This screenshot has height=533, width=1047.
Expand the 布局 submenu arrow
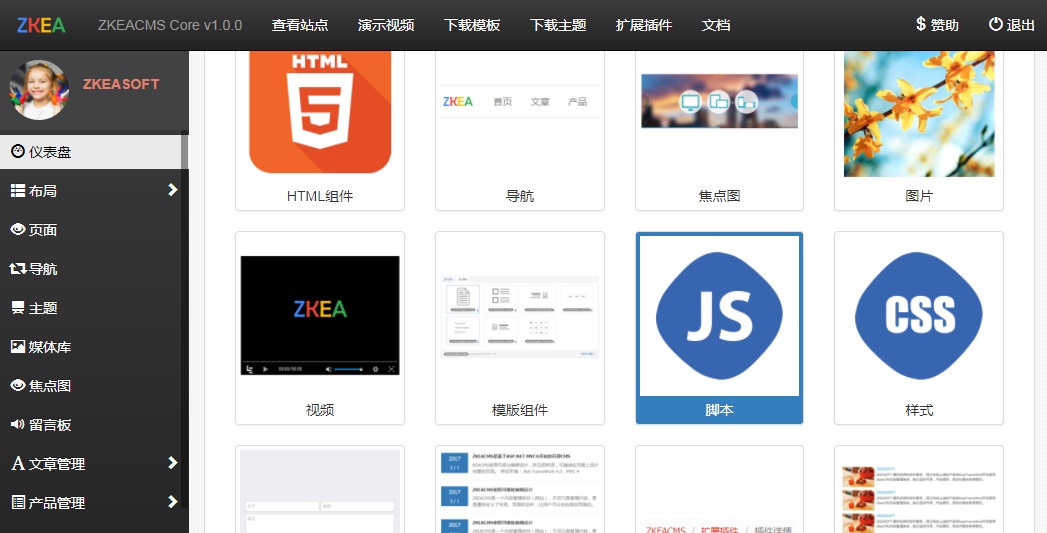coord(172,190)
